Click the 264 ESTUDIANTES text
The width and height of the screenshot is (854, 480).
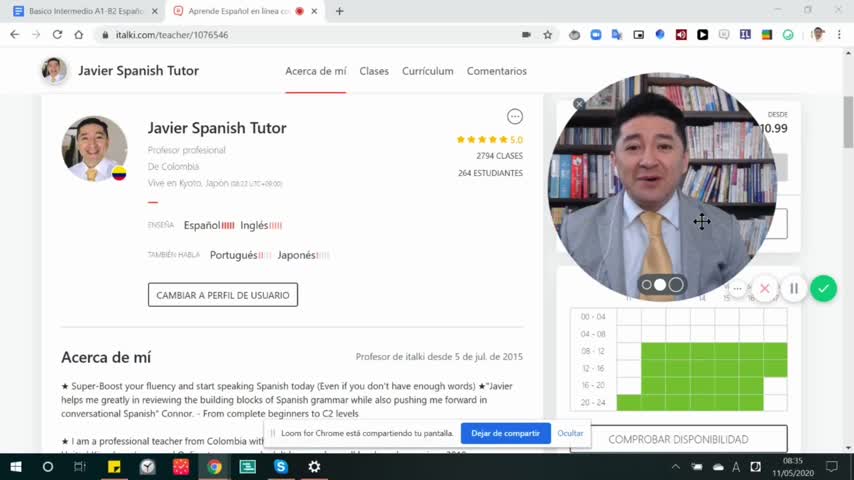(490, 173)
